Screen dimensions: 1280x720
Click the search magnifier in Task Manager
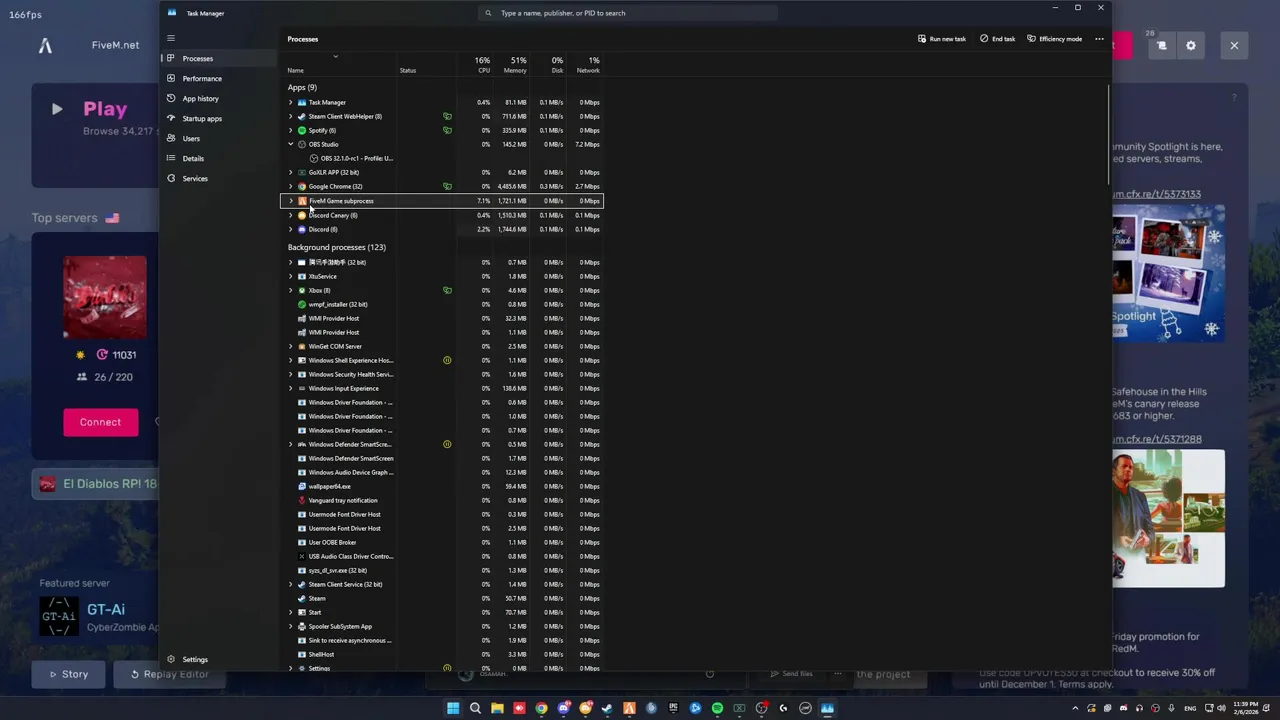coord(488,13)
